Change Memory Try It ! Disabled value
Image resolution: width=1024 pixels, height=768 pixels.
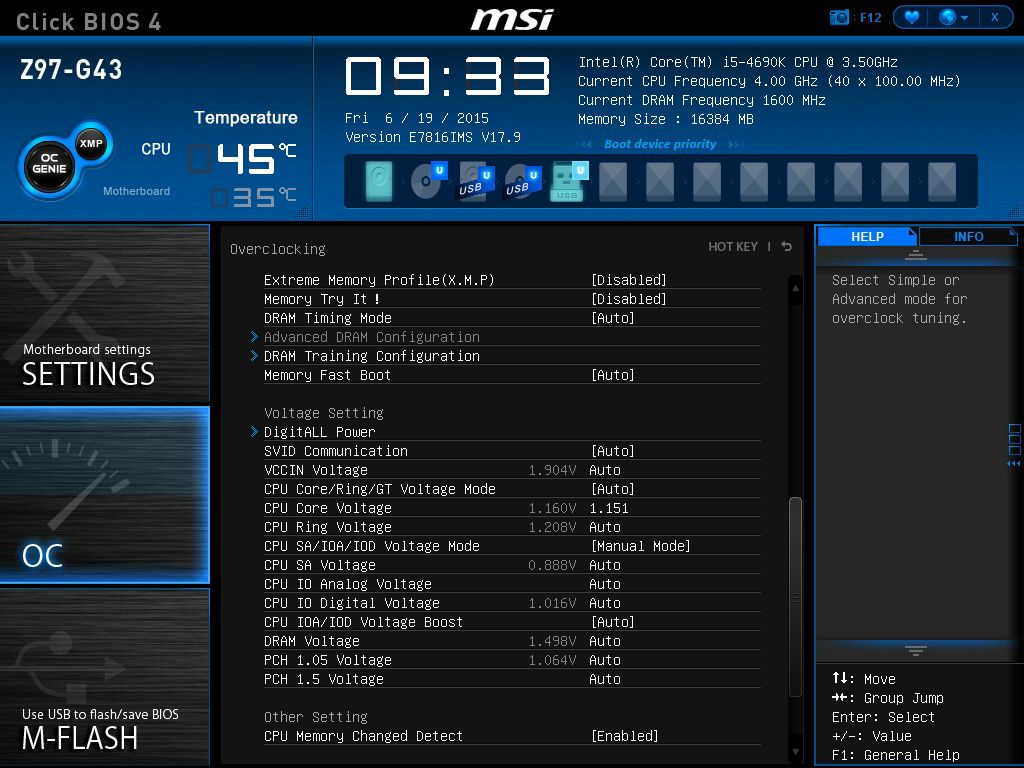tap(628, 298)
